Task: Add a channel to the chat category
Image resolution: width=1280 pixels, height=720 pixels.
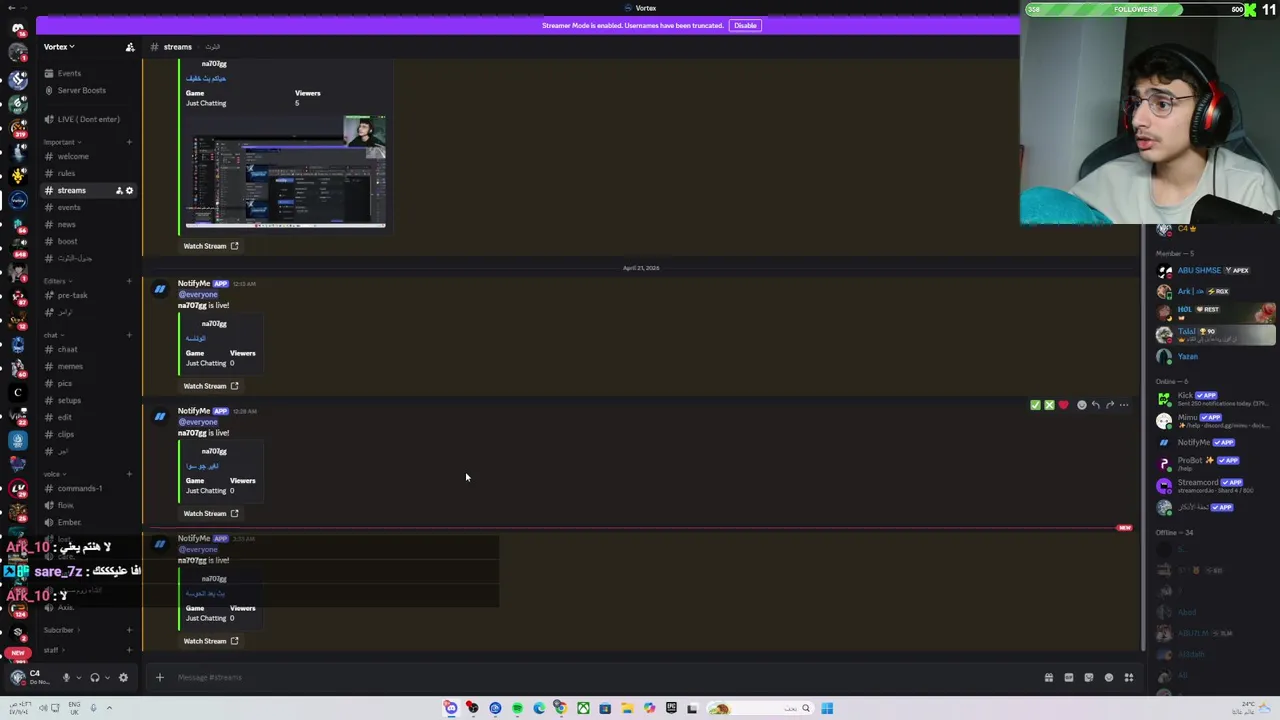Action: point(129,335)
